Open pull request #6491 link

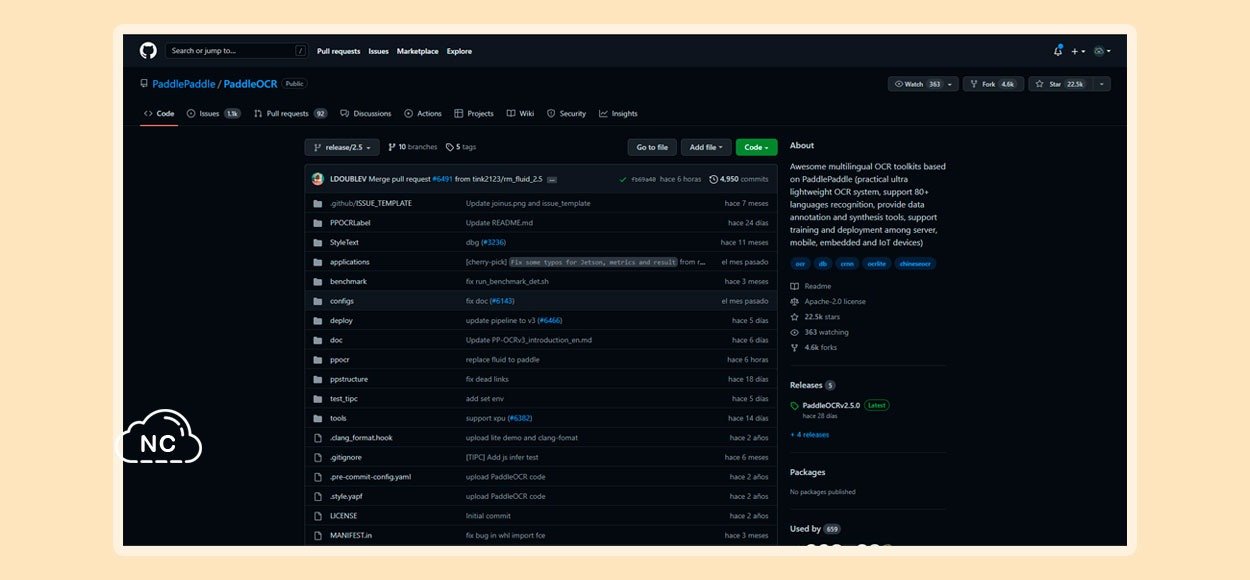pyautogui.click(x=442, y=179)
